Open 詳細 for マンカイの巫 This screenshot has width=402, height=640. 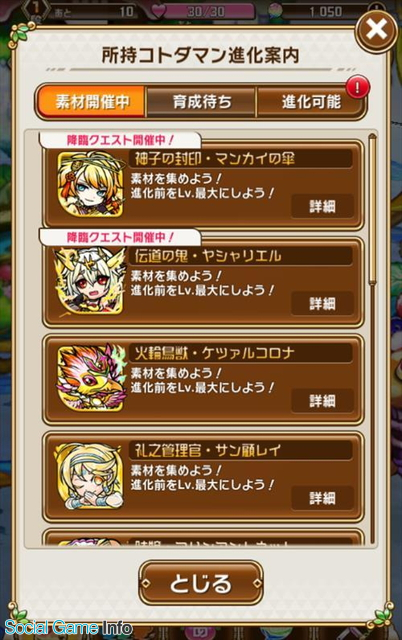click(322, 207)
